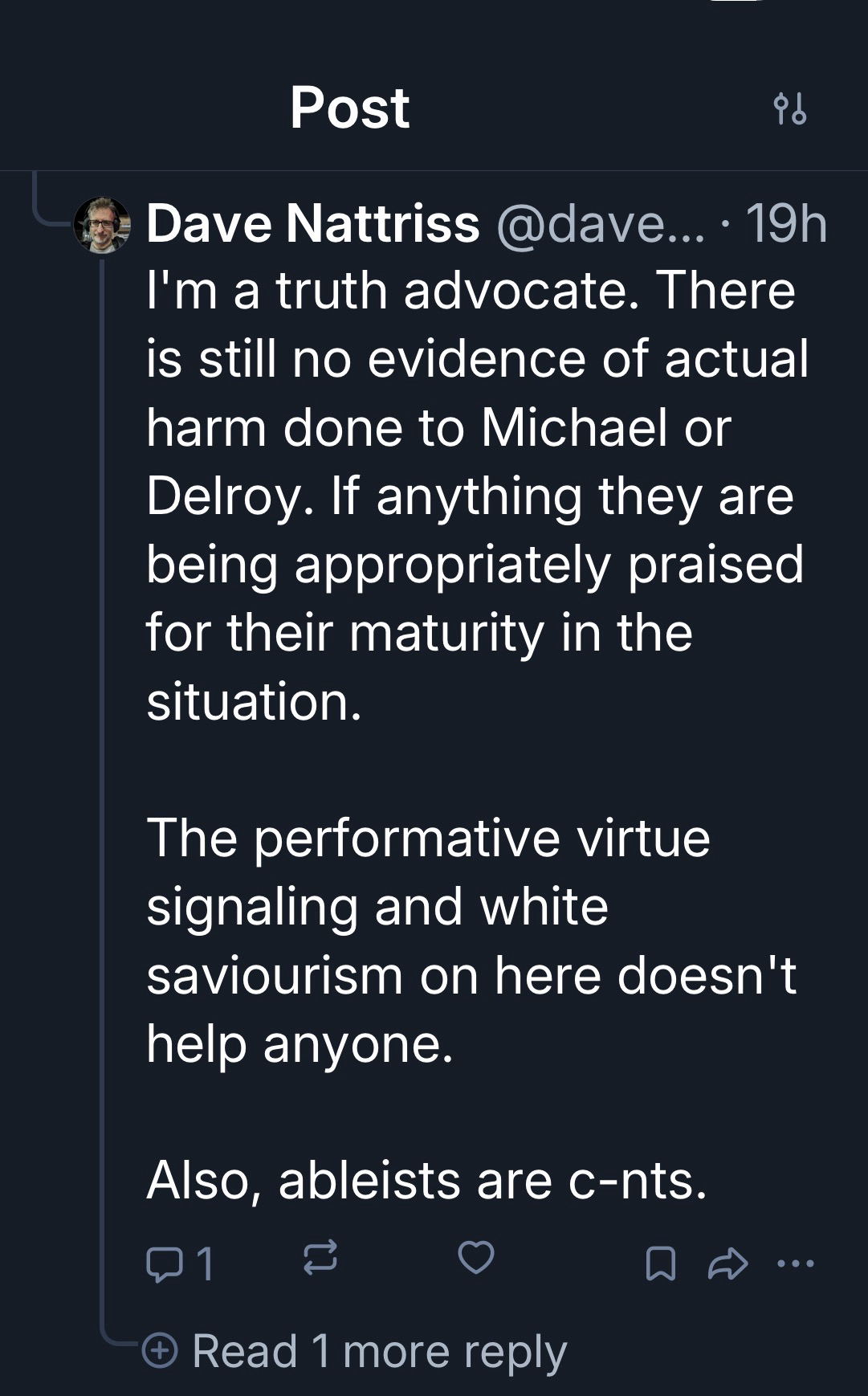Open the Dave Nattriss display name link
Image resolution: width=868 pixels, height=1396 pixels.
(313, 223)
